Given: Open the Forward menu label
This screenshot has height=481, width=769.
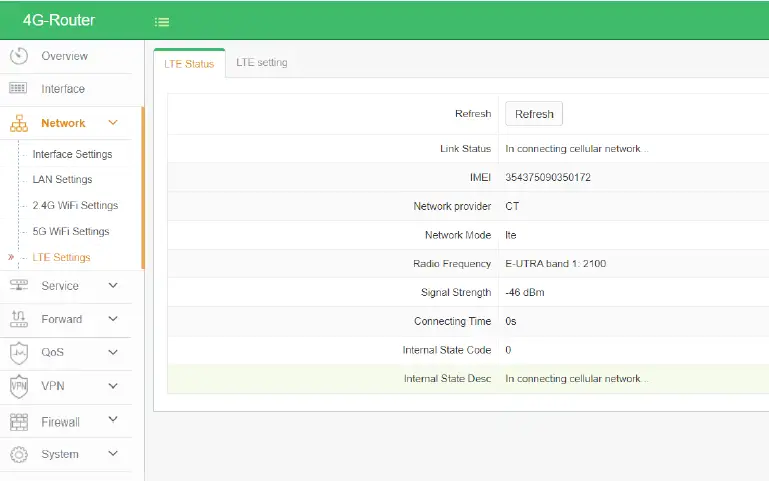Looking at the screenshot, I should [61, 319].
